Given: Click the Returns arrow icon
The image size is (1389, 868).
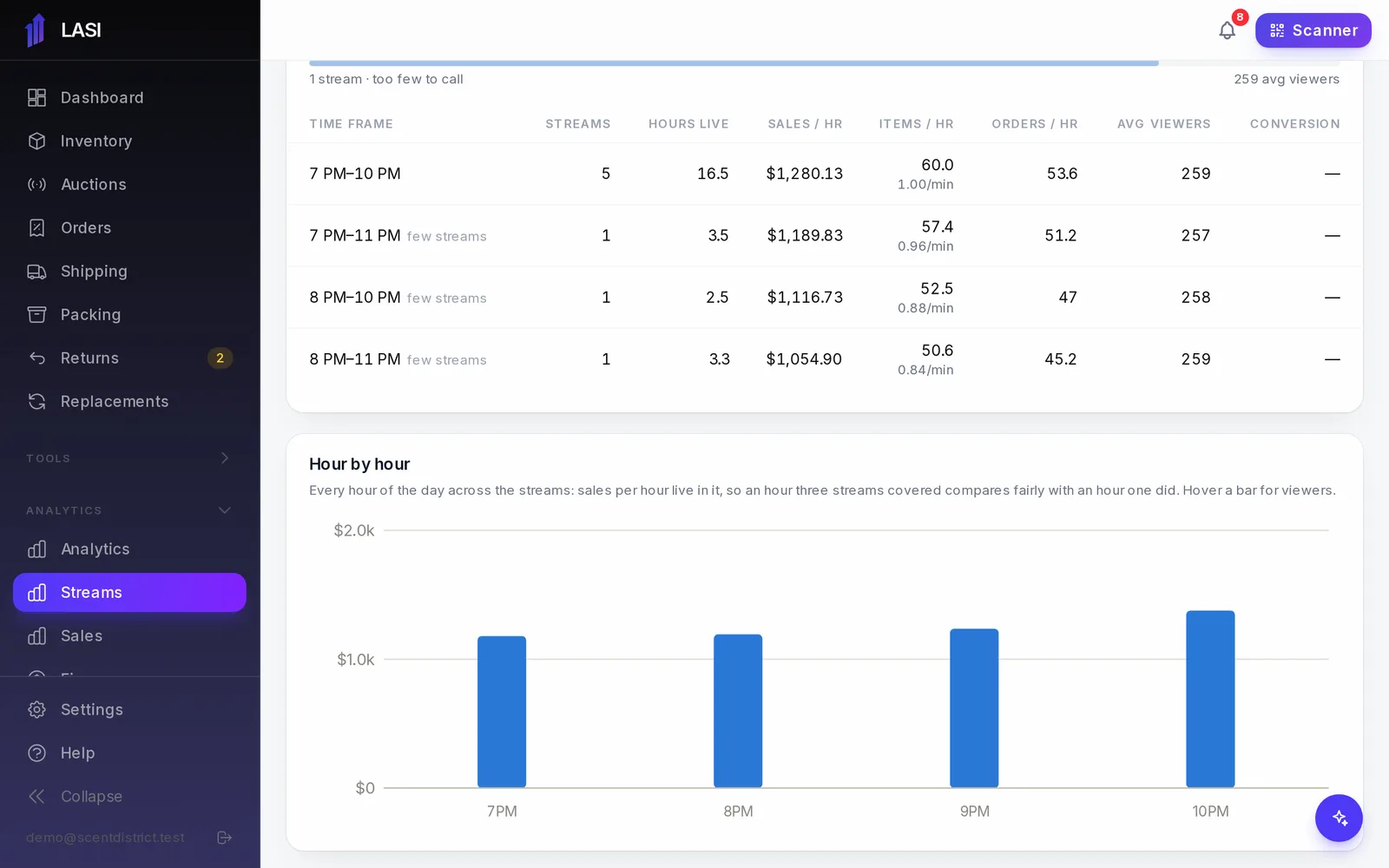Looking at the screenshot, I should [36, 358].
